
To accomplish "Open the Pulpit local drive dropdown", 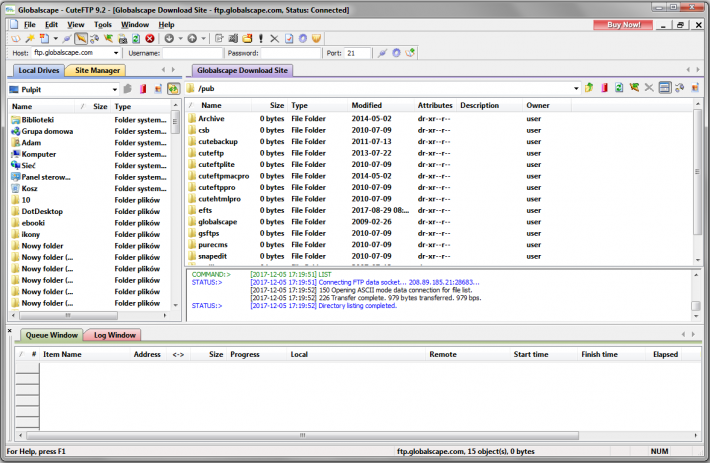I will point(115,90).
